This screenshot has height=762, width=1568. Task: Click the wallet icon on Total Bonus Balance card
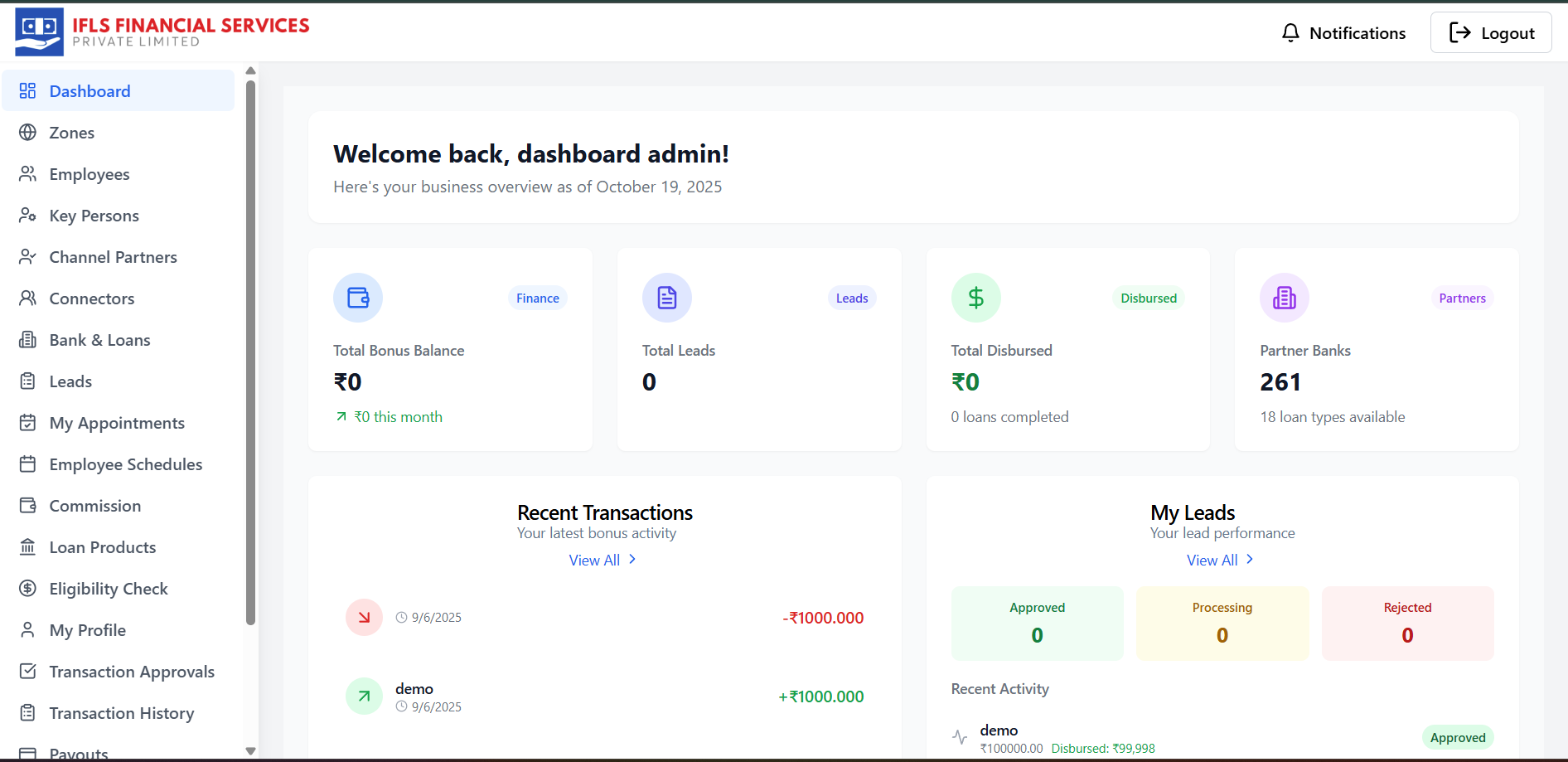click(358, 298)
